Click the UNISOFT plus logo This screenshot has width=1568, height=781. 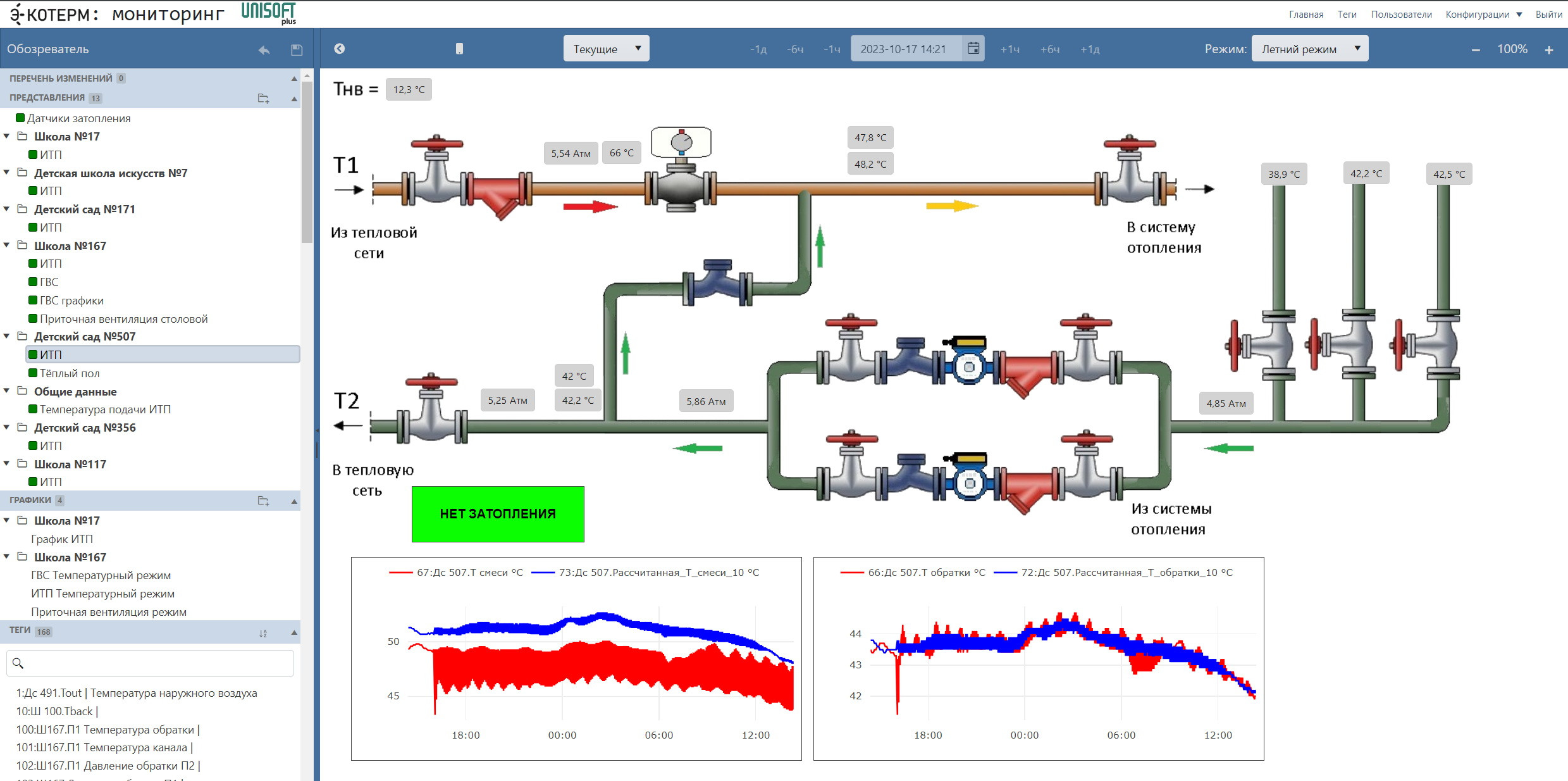269,13
